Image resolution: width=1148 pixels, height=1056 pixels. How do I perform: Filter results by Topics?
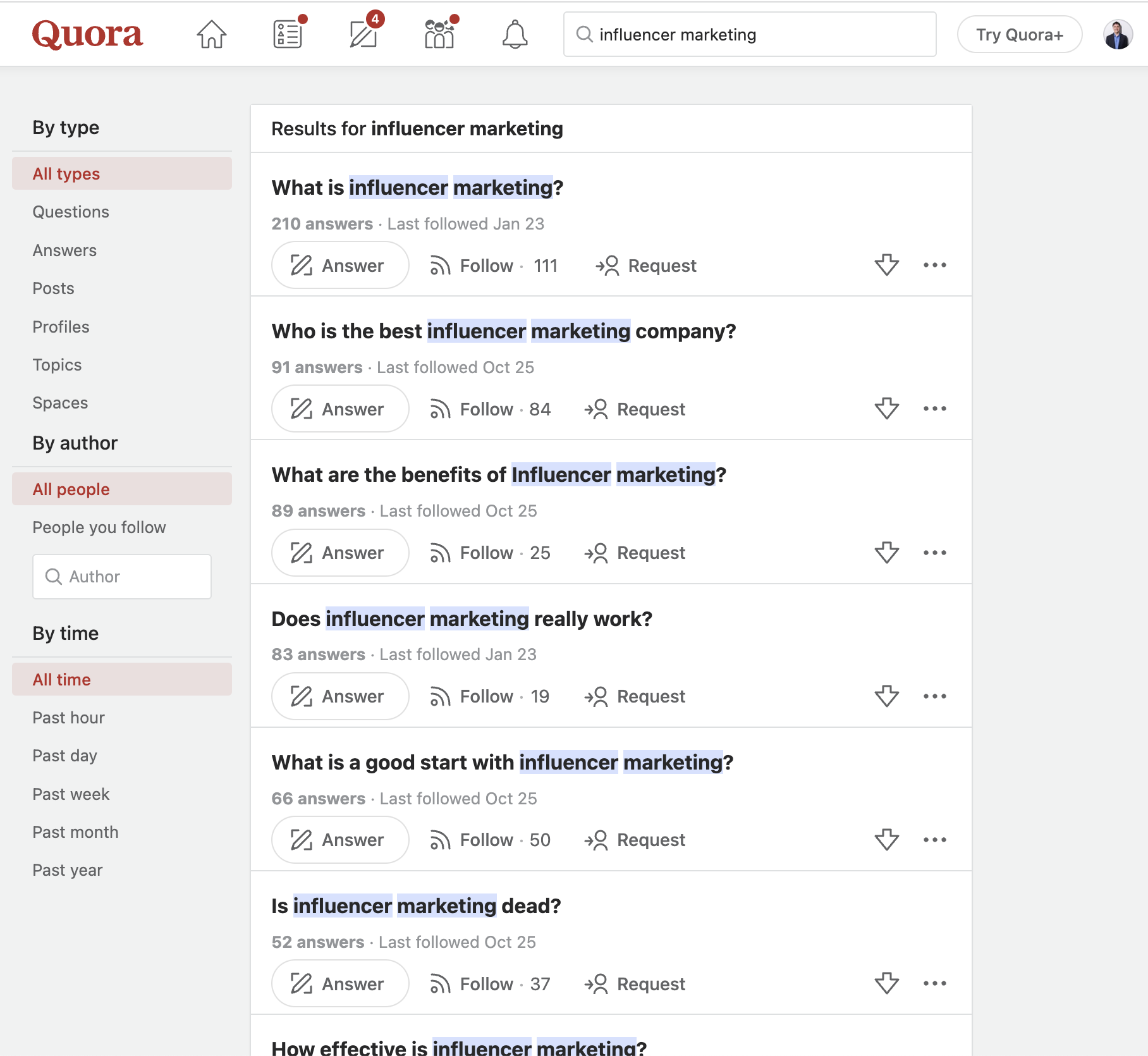pyautogui.click(x=57, y=365)
